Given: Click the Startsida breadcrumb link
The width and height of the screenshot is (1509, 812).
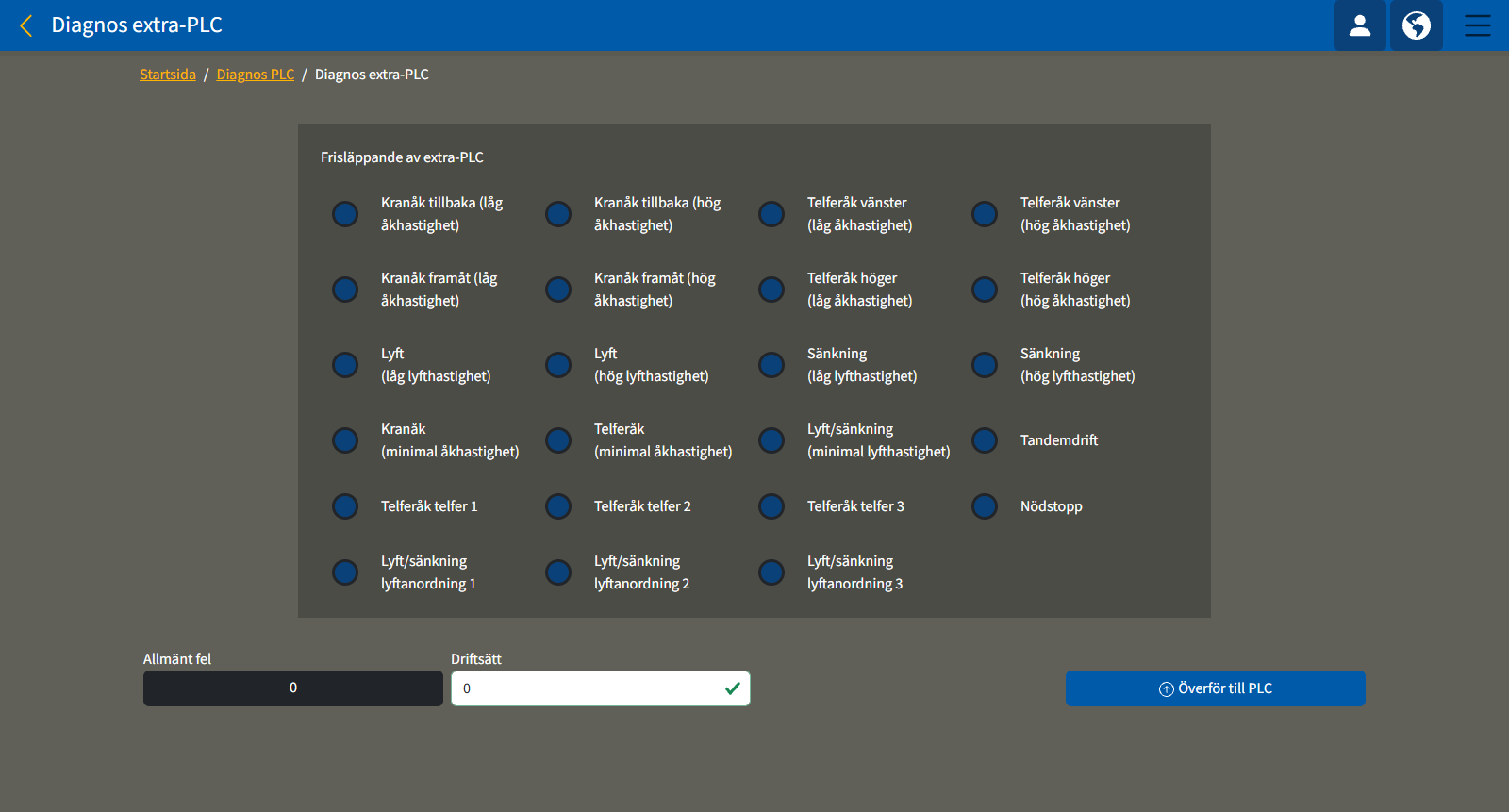Looking at the screenshot, I should coord(168,75).
